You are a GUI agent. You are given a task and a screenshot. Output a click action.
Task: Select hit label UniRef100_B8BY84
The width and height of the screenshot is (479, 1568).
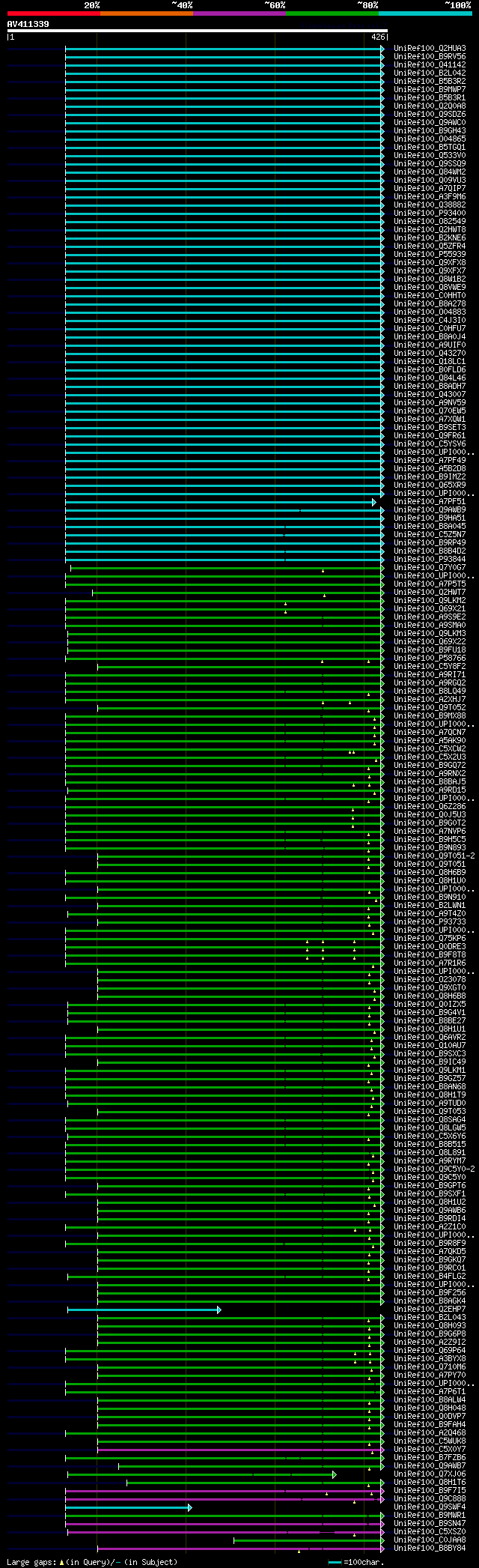click(x=430, y=1549)
